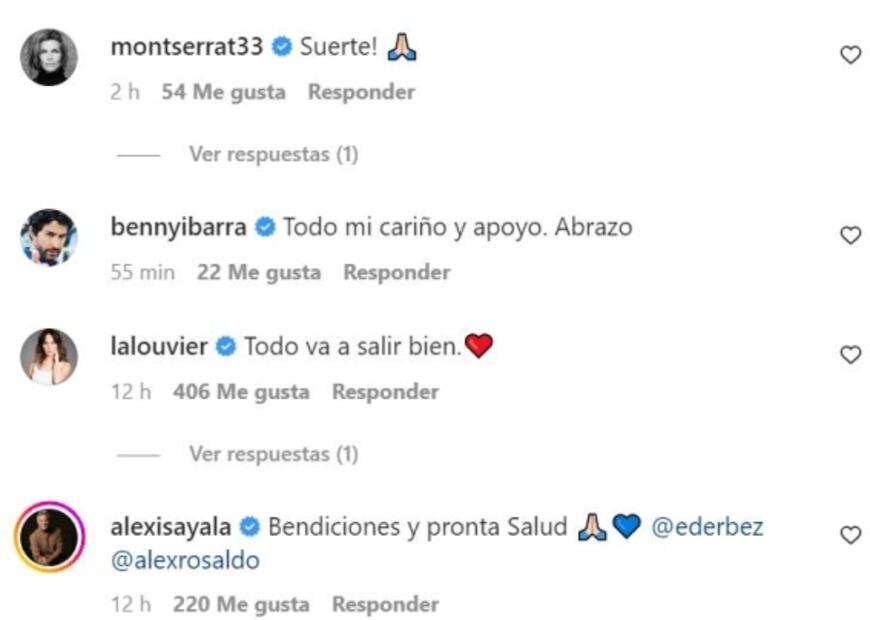Open montserrat33's profile picture
This screenshot has width=870, height=620.
tap(49, 57)
